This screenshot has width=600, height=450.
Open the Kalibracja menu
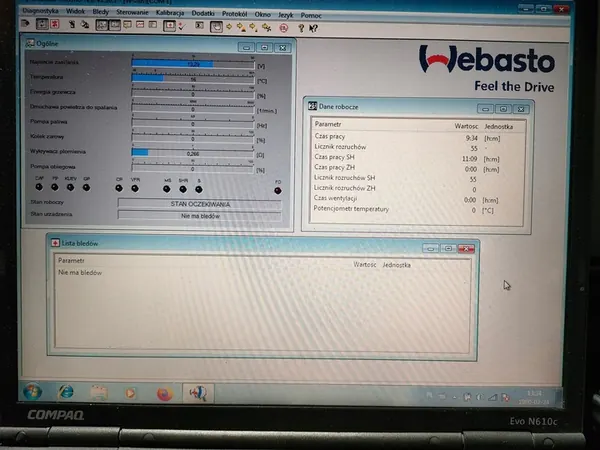172,11
